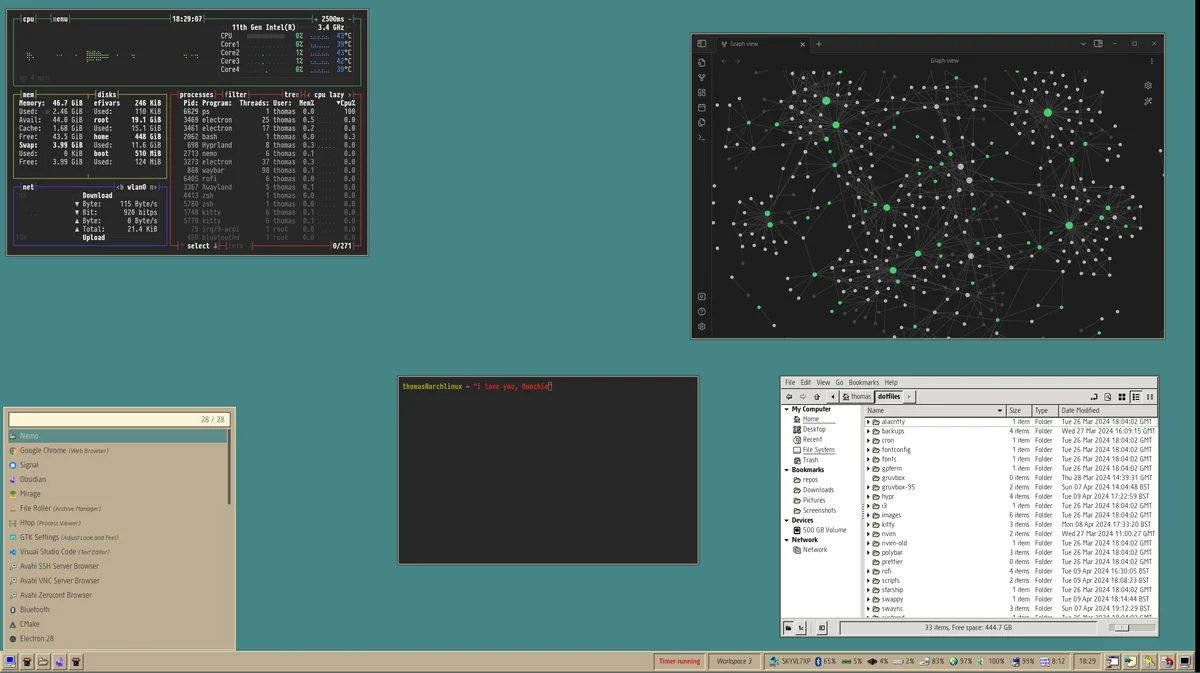Click the Home icon in the file manager toolbar
Screen dimensions: 1200x673
click(846, 396)
